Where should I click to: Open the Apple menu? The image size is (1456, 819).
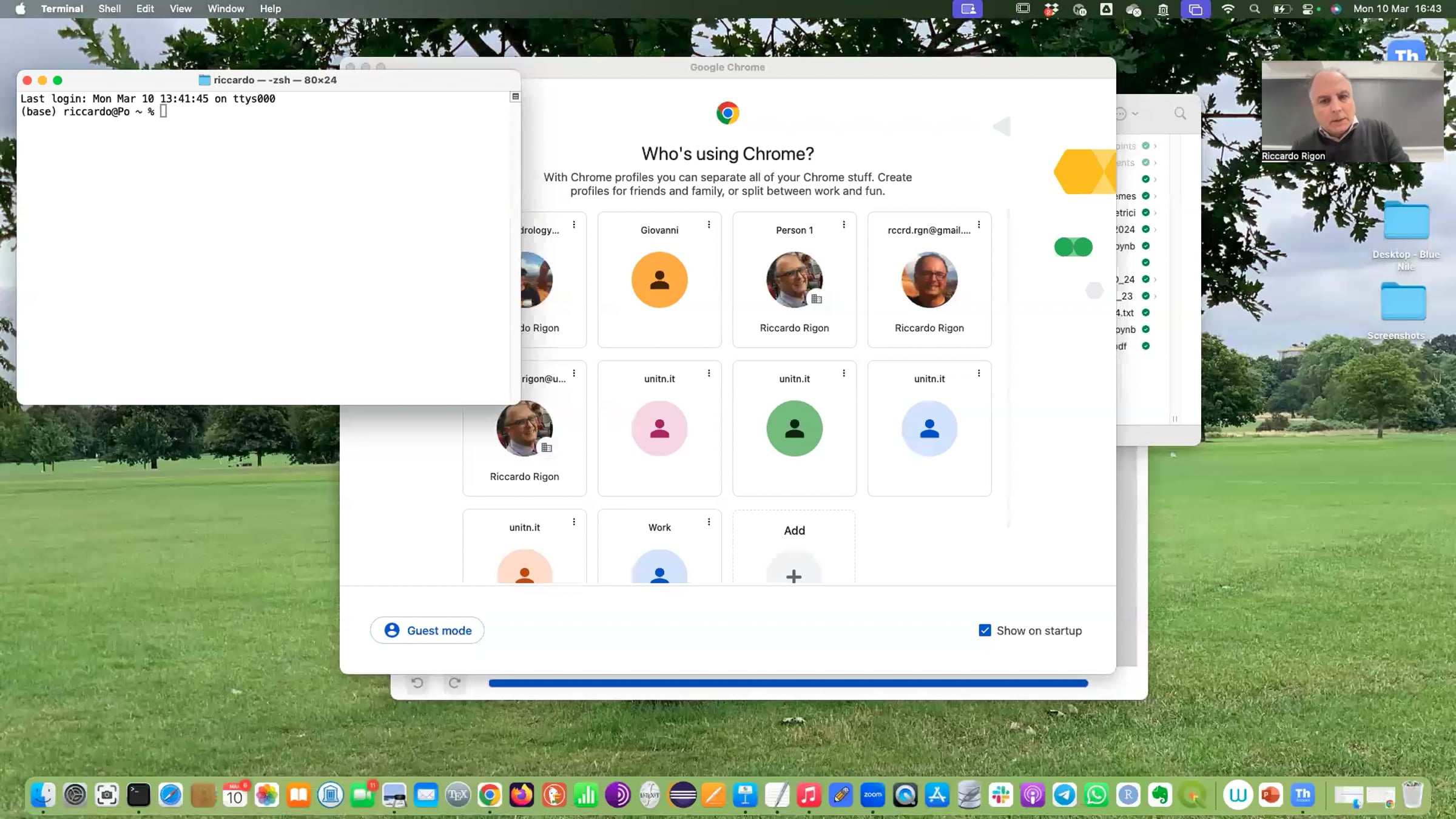20,9
